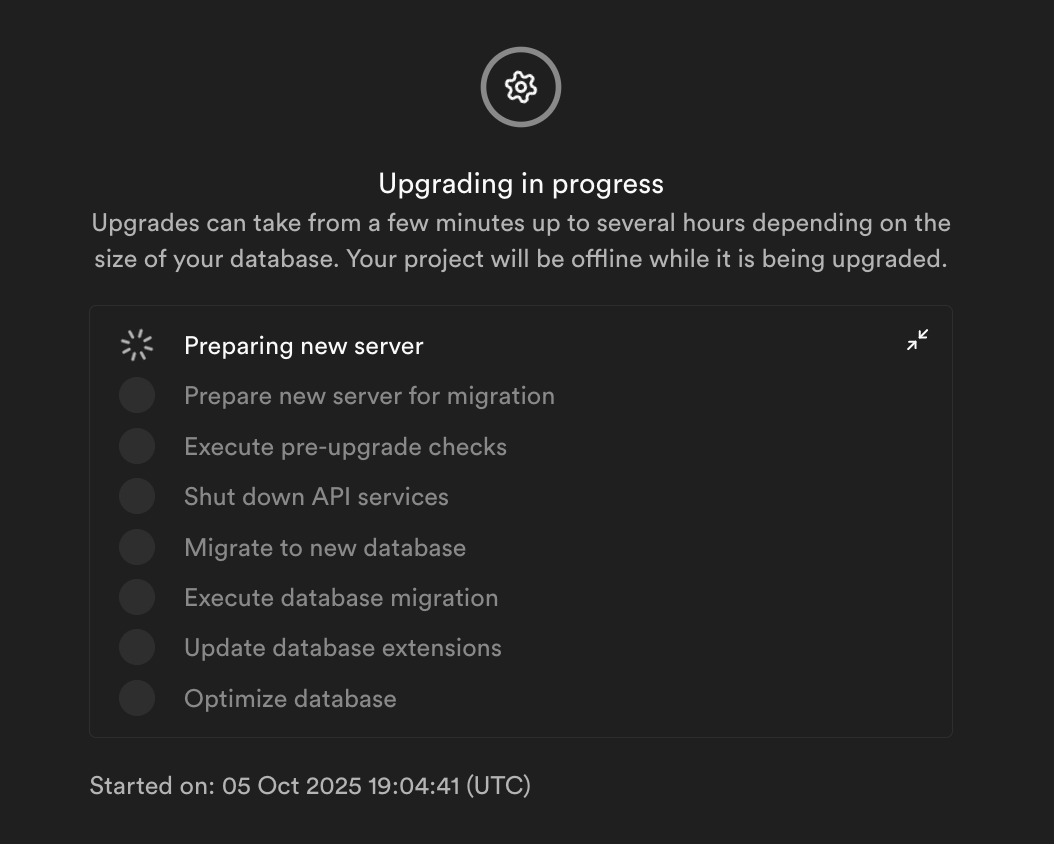Click the Optimize database step

290,698
